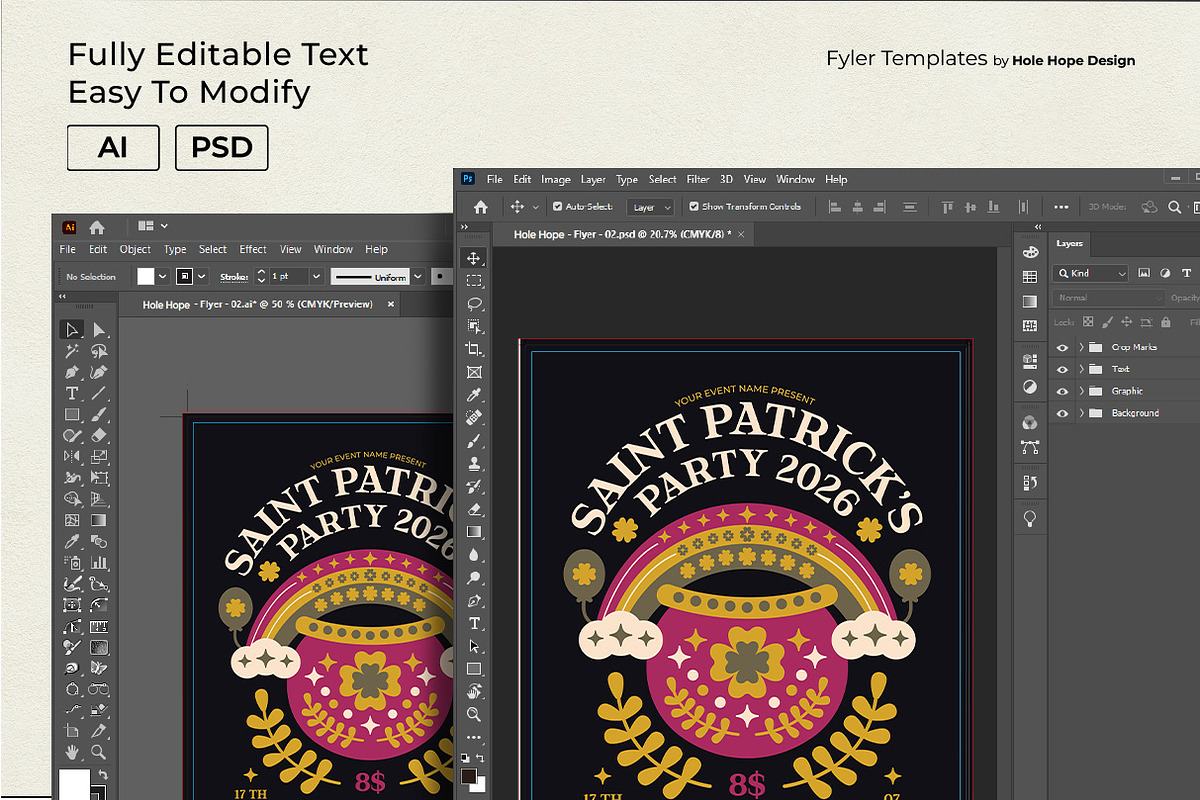Close the Flyer - 02.psd document tab

741,234
